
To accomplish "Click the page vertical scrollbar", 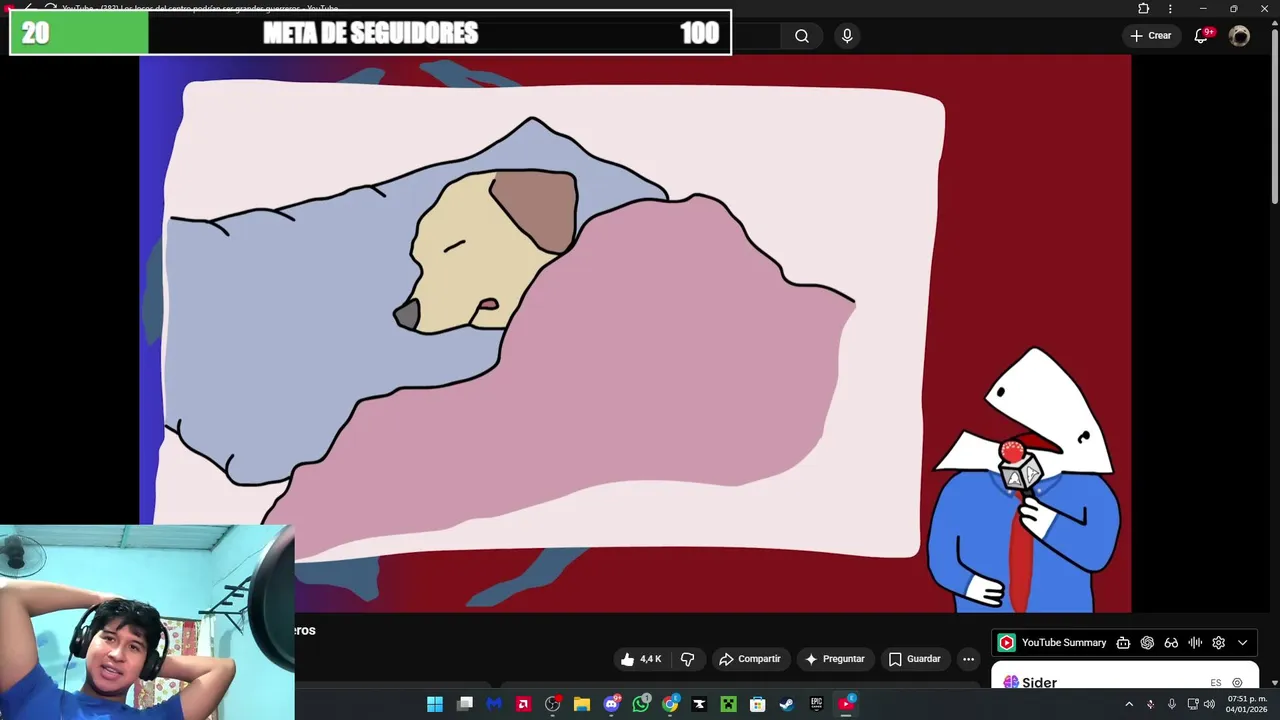I will [1274, 115].
